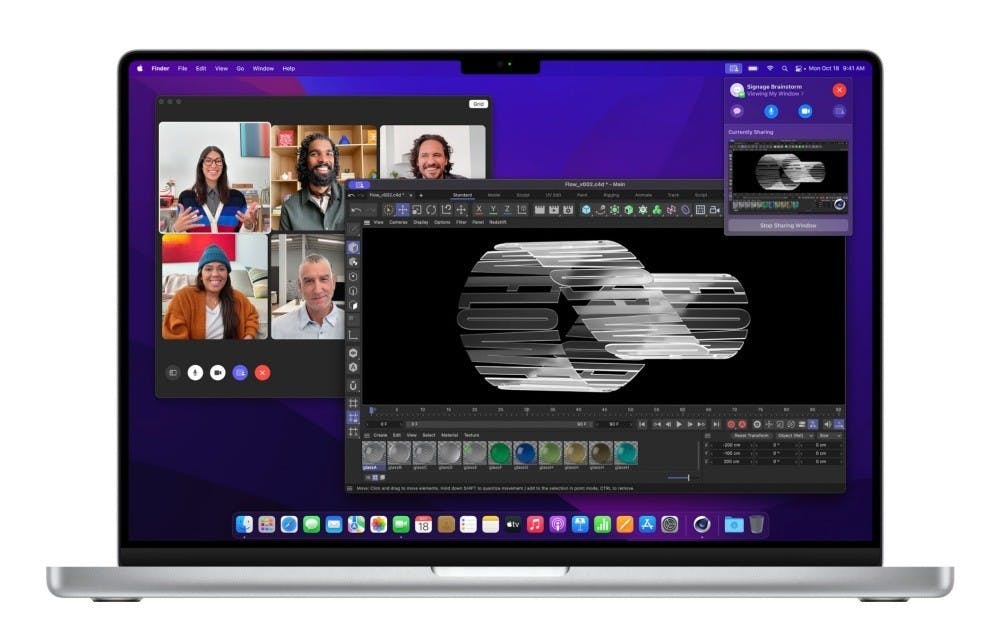Open Keynote from the Dock
The width and height of the screenshot is (1000, 644).
(580, 524)
